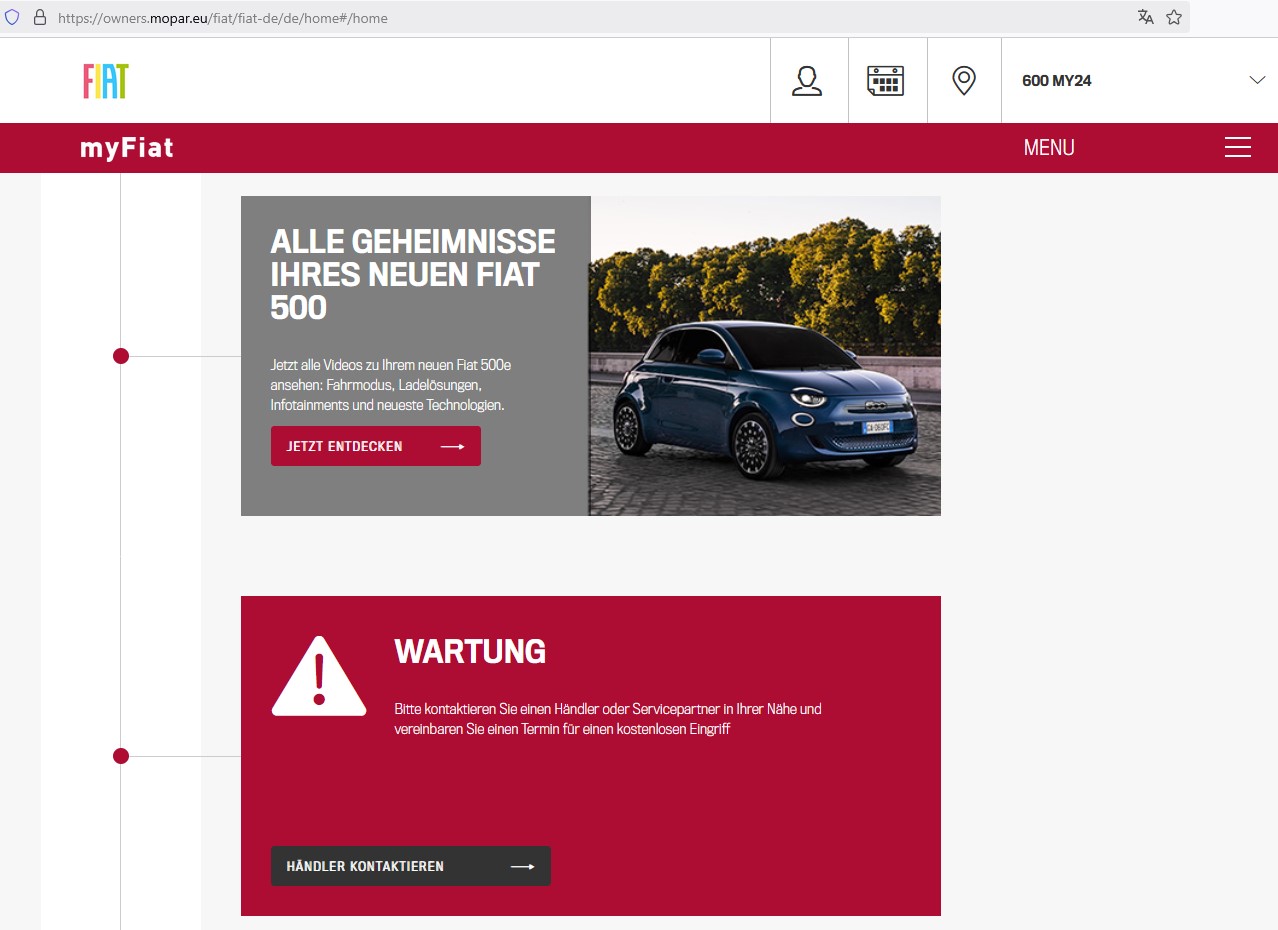Select timeline dot beside Wartung card
Image resolution: width=1278 pixels, height=930 pixels.
click(x=121, y=756)
